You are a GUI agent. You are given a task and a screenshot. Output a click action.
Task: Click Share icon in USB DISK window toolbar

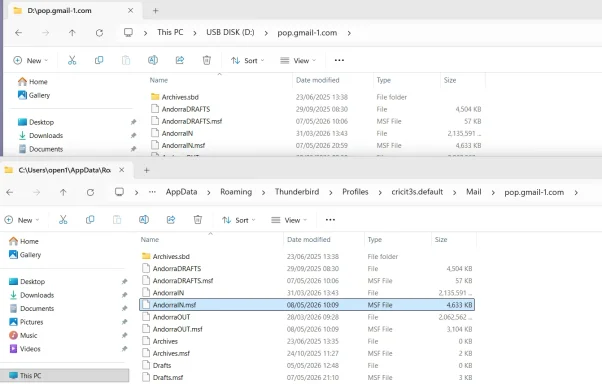tap(180, 60)
